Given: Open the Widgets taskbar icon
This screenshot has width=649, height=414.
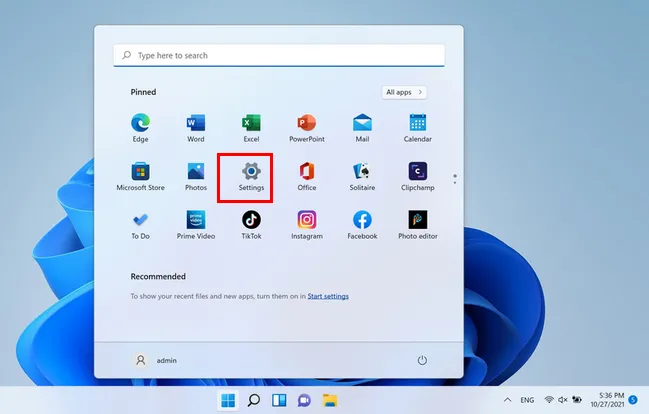Looking at the screenshot, I should (279, 400).
